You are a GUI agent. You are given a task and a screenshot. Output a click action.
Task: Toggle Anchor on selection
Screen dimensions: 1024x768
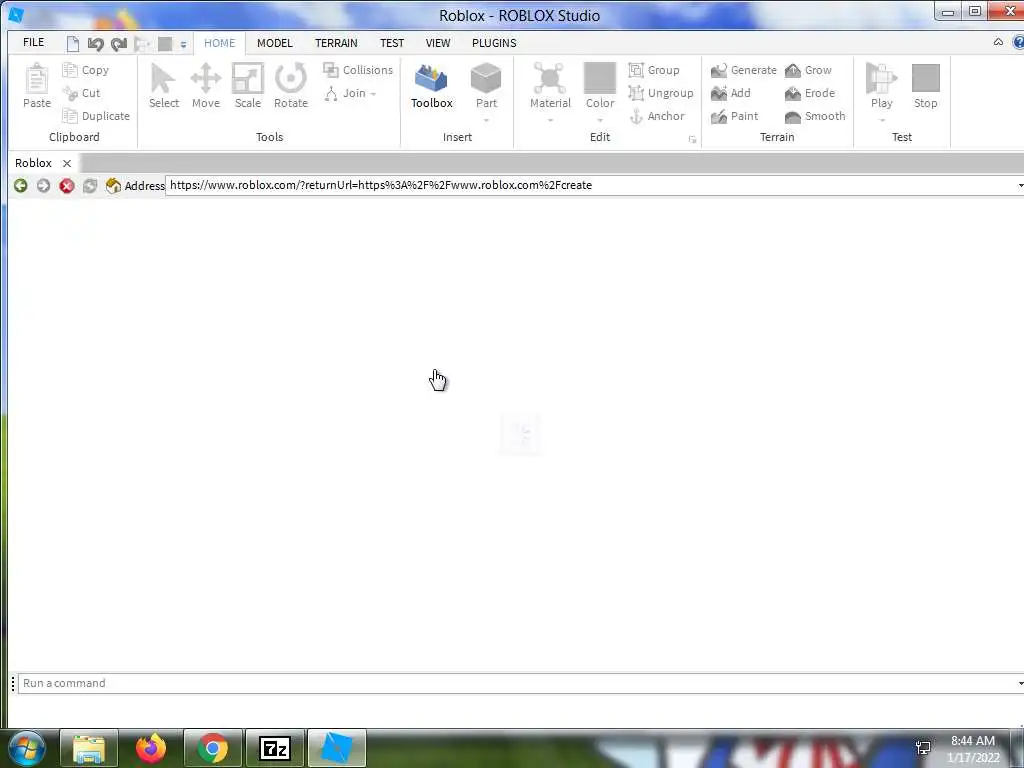coord(657,116)
